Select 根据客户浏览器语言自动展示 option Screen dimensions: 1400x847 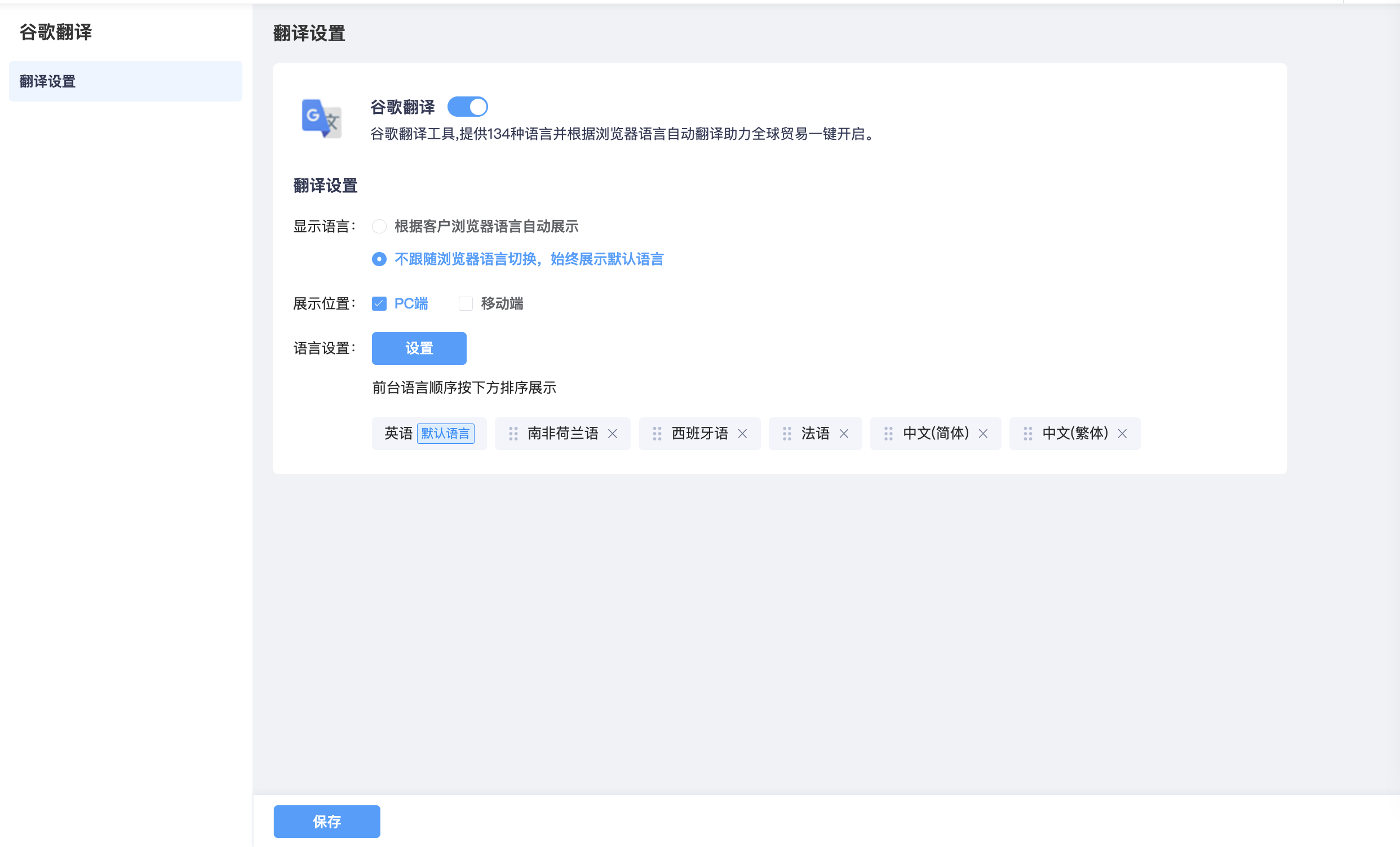tap(379, 226)
